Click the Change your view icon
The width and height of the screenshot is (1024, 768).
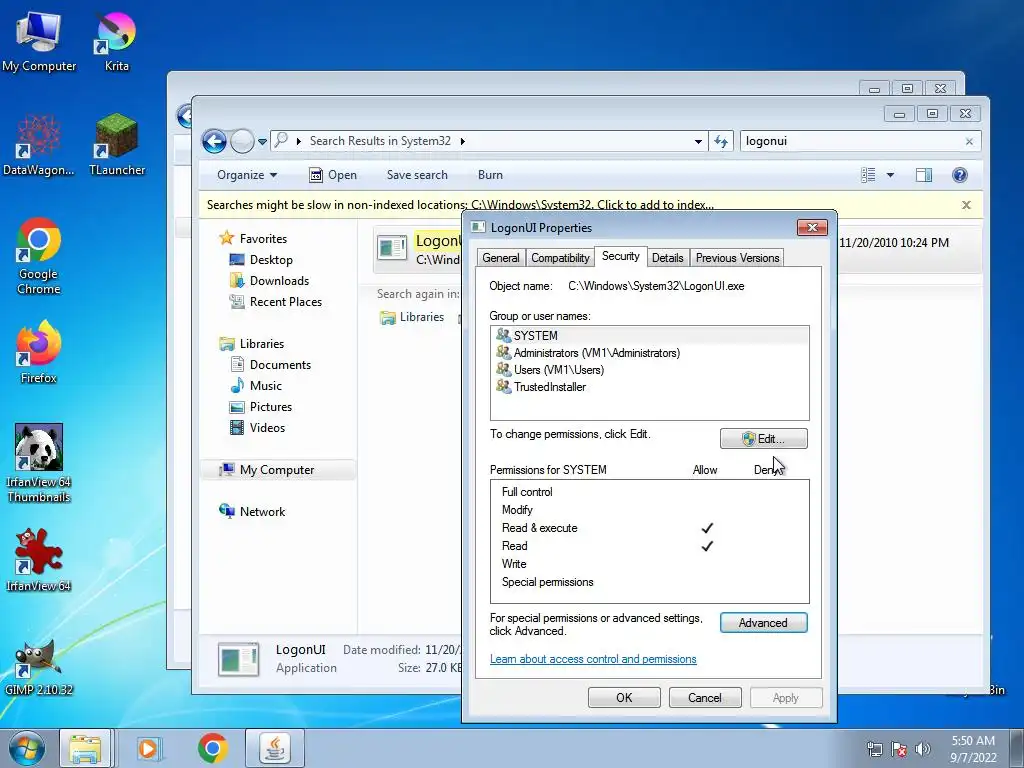868,175
